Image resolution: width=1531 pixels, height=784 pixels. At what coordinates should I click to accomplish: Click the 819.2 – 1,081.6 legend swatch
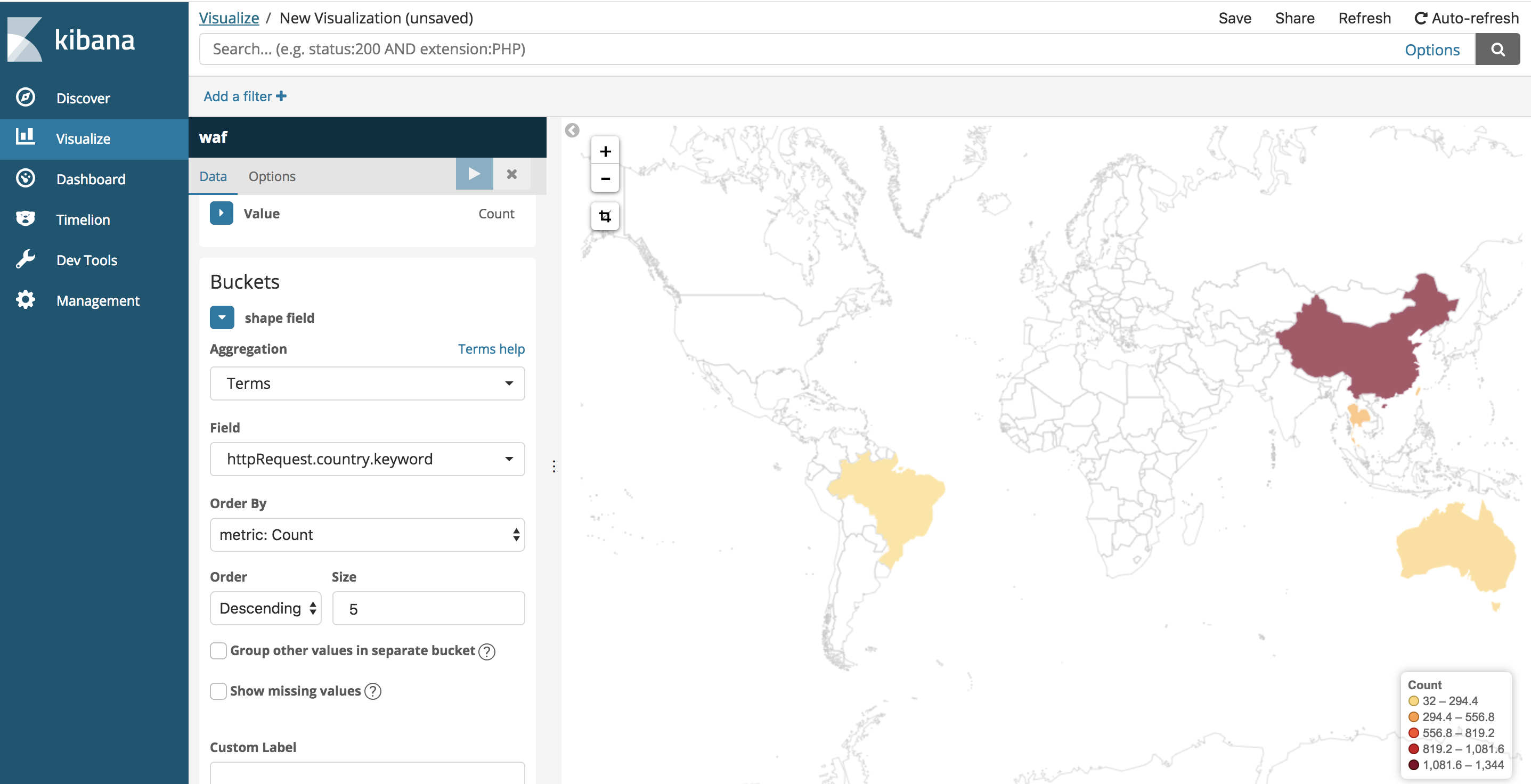coord(1414,749)
